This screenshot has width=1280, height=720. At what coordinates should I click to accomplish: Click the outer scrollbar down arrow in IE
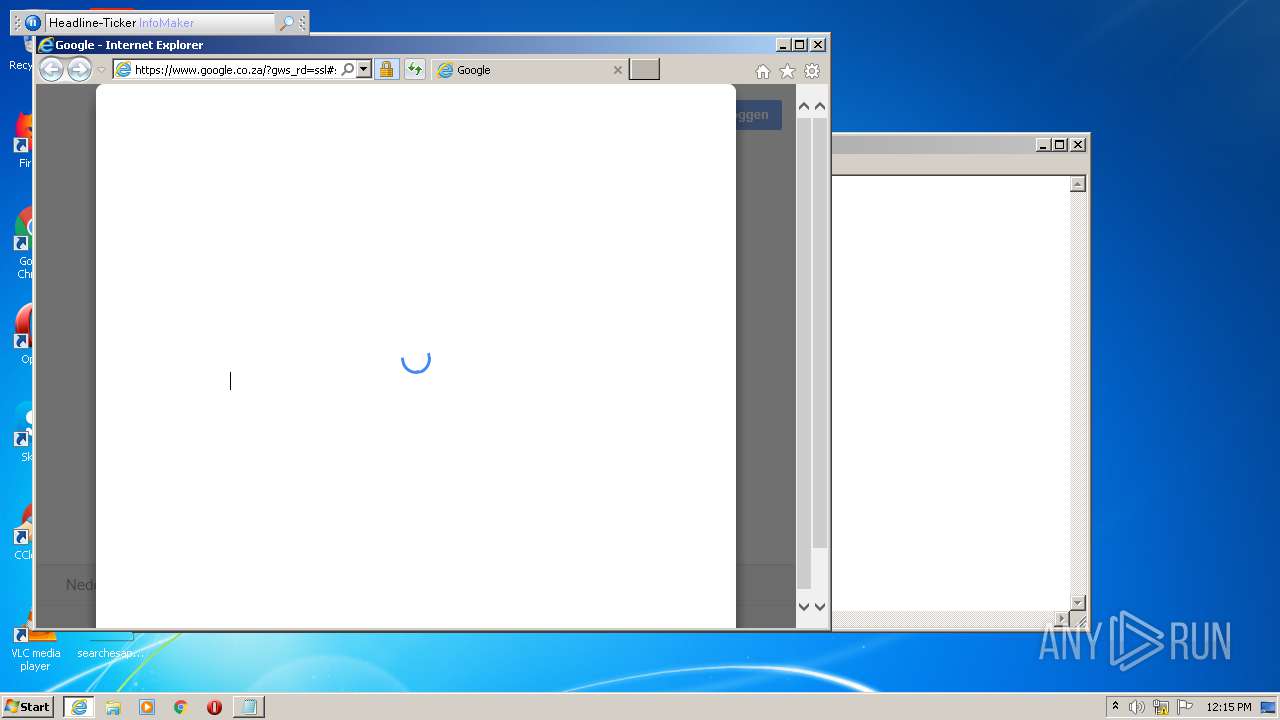820,606
